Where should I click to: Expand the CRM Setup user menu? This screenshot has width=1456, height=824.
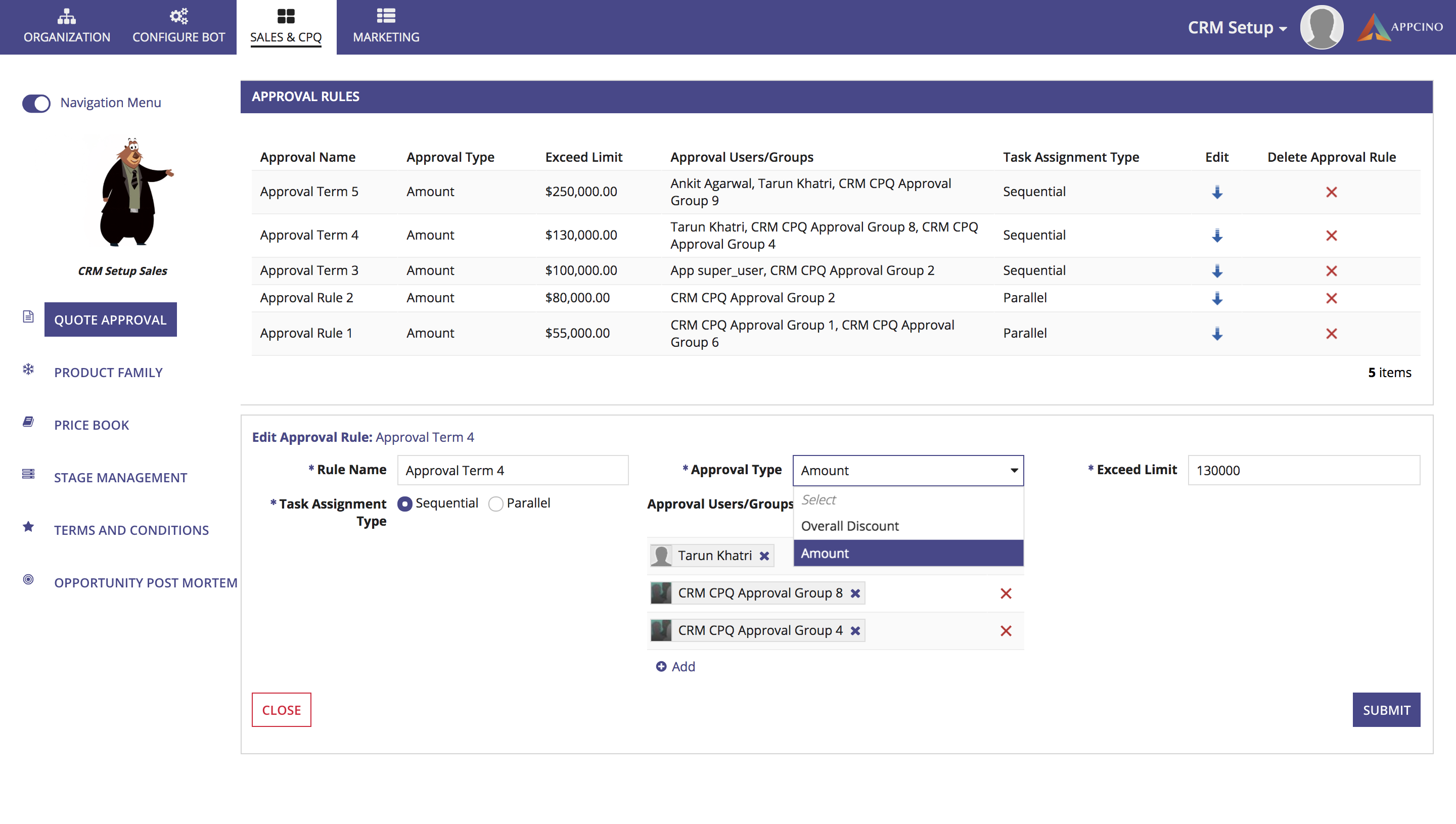pos(1237,27)
